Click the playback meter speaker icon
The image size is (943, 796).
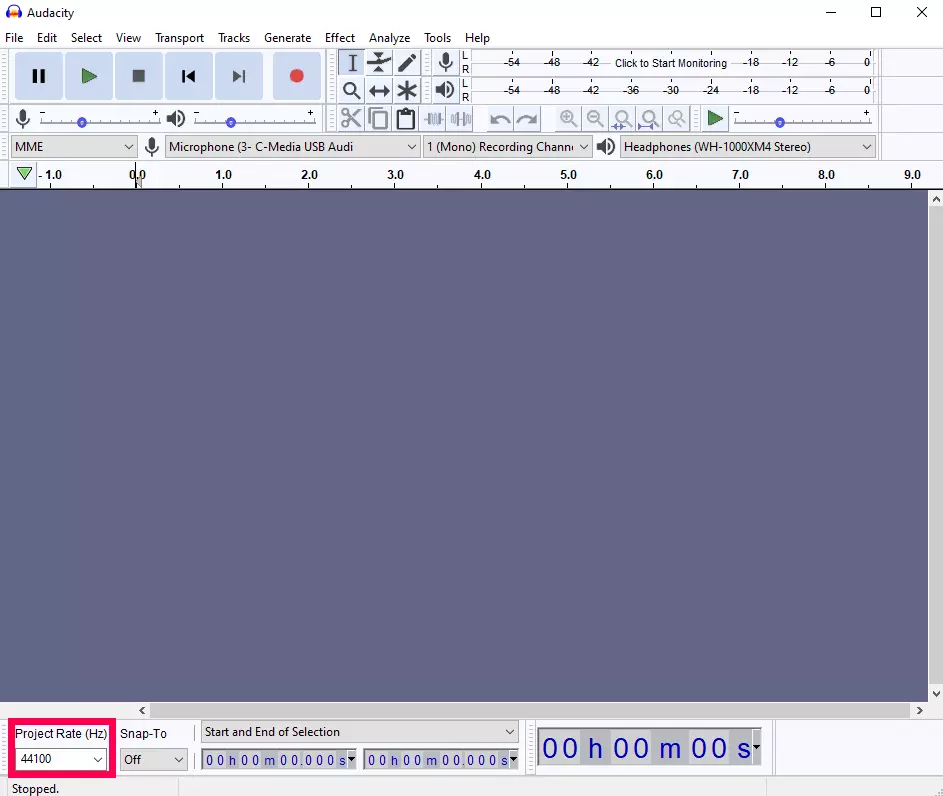tap(446, 90)
